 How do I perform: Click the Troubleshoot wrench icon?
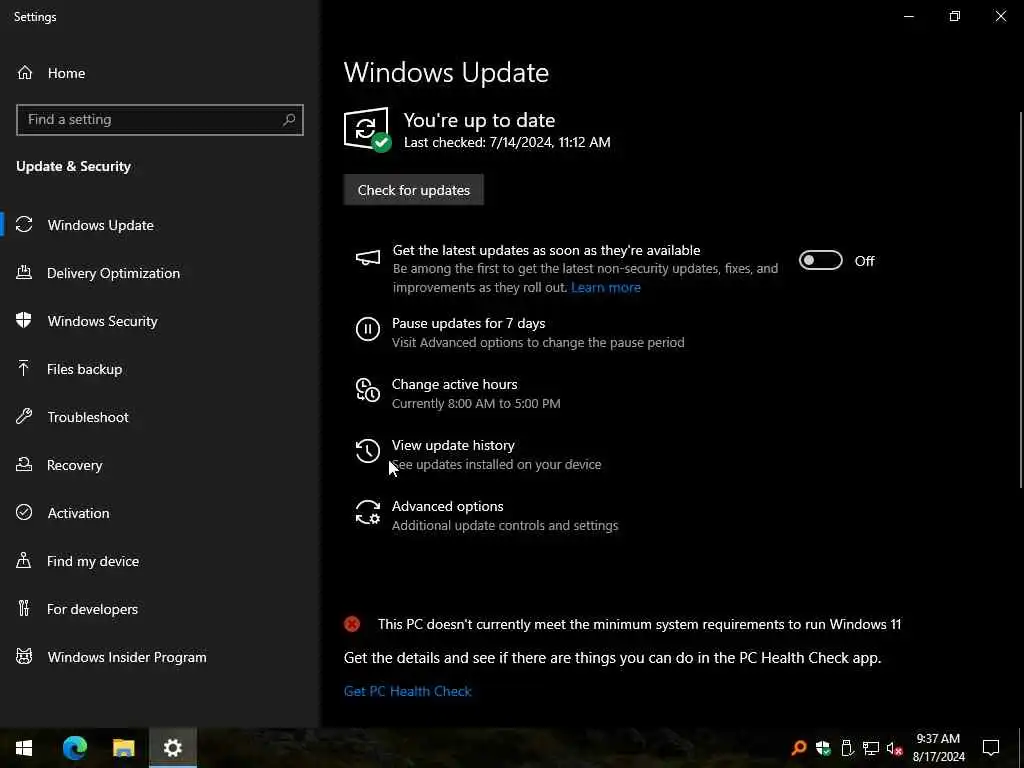(x=24, y=417)
